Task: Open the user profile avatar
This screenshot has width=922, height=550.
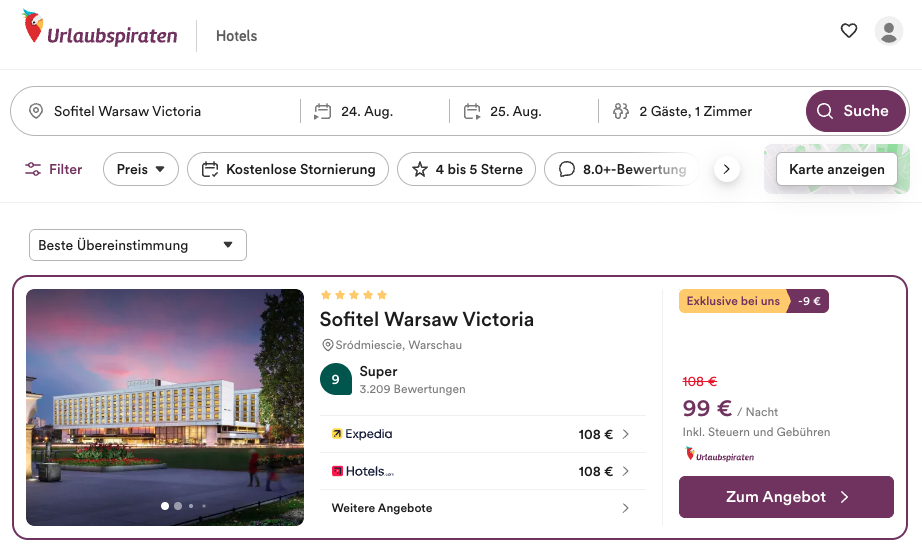Action: [x=888, y=31]
